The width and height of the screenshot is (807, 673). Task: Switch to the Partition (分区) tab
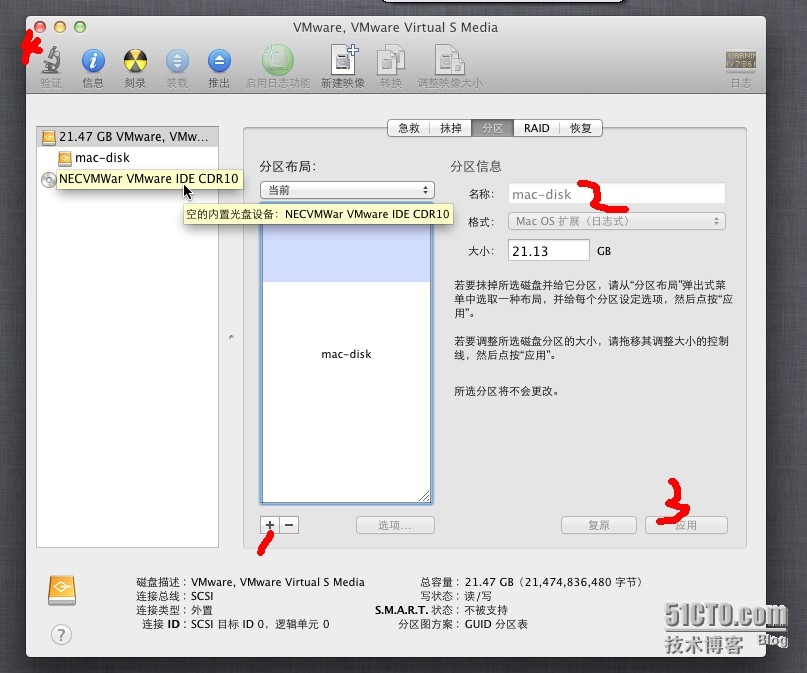(x=493, y=128)
